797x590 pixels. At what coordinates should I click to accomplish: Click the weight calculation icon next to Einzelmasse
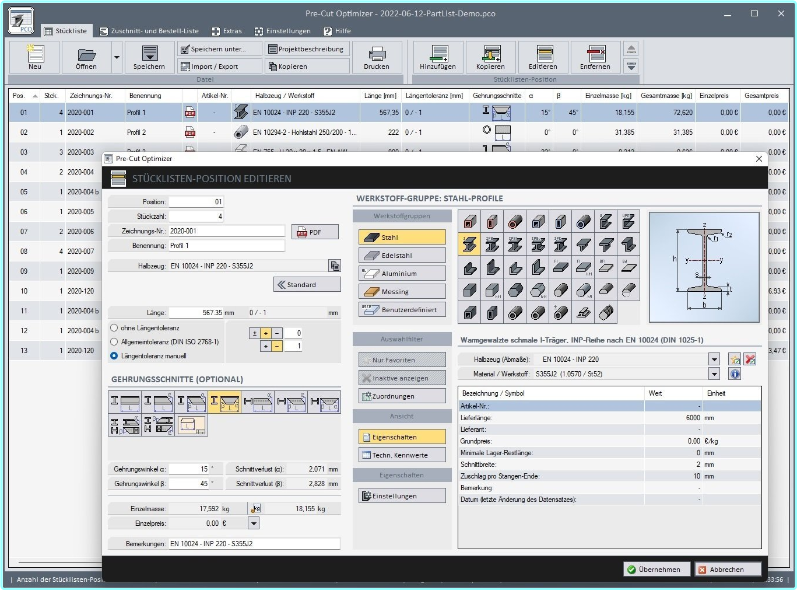pos(255,508)
